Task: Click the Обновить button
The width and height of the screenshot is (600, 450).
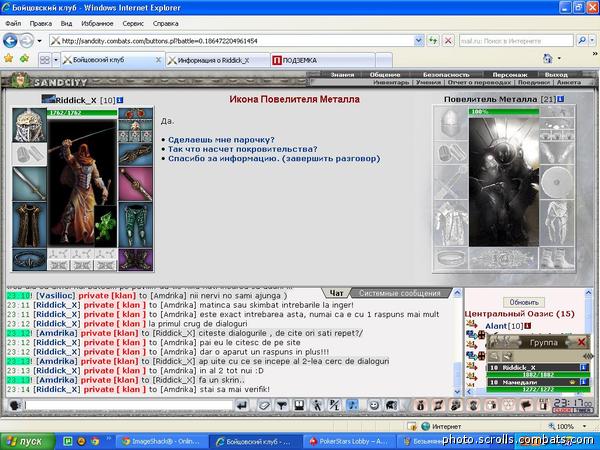Action: [x=524, y=302]
